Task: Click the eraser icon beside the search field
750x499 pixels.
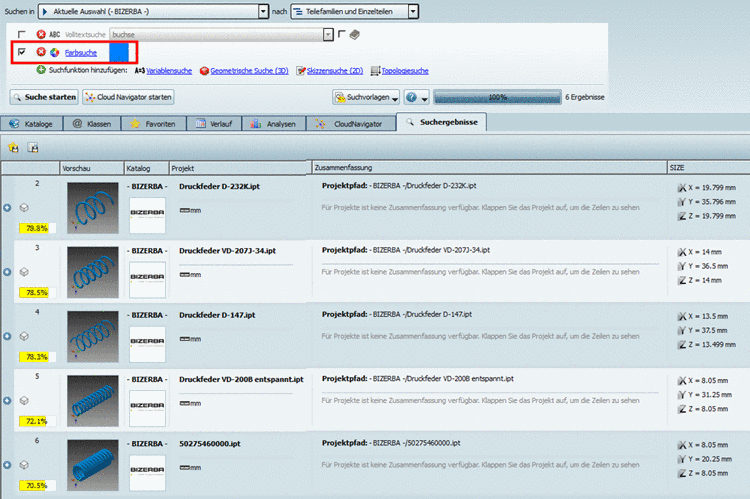Action: 354,34
